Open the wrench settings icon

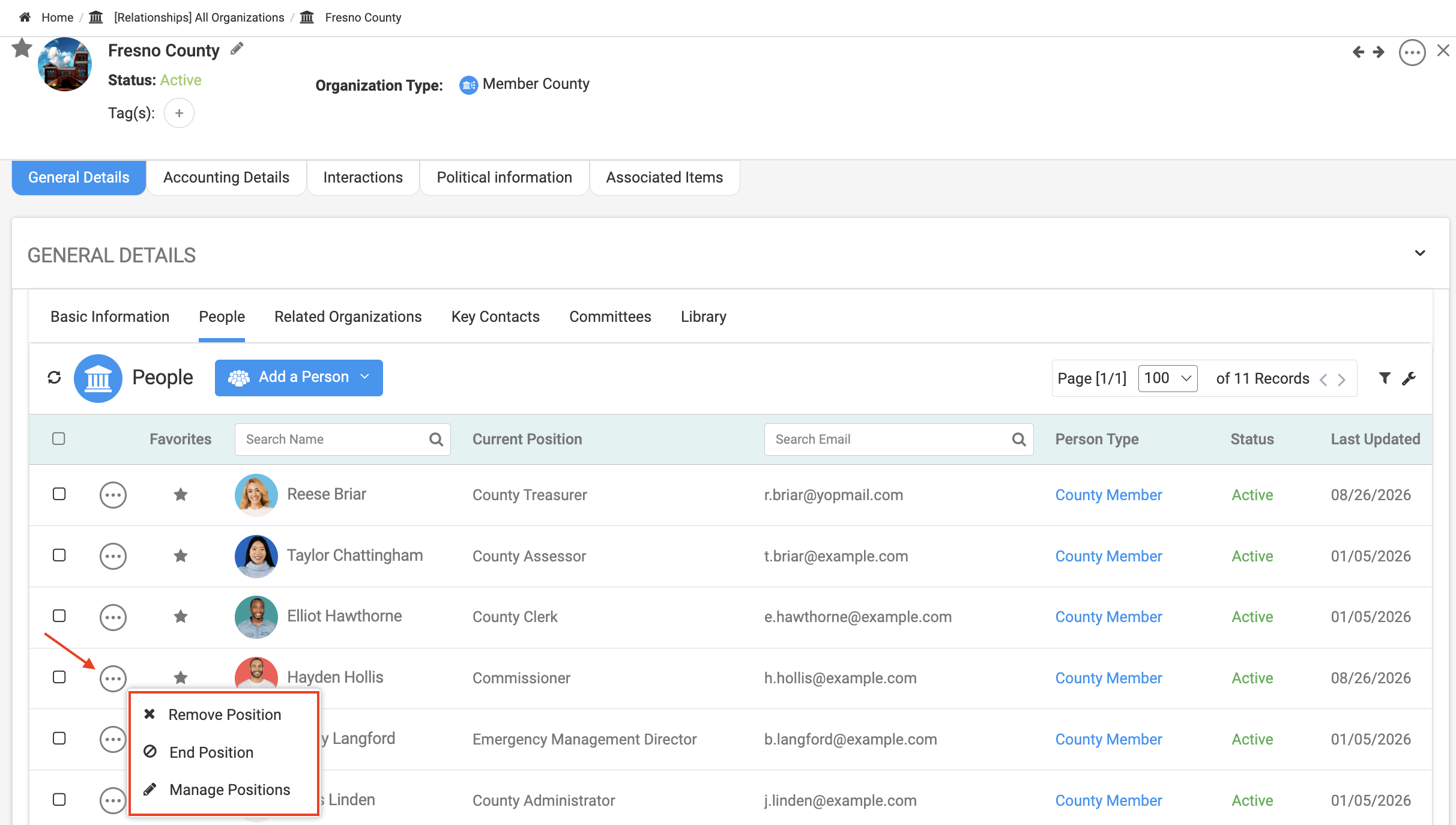pyautogui.click(x=1409, y=378)
